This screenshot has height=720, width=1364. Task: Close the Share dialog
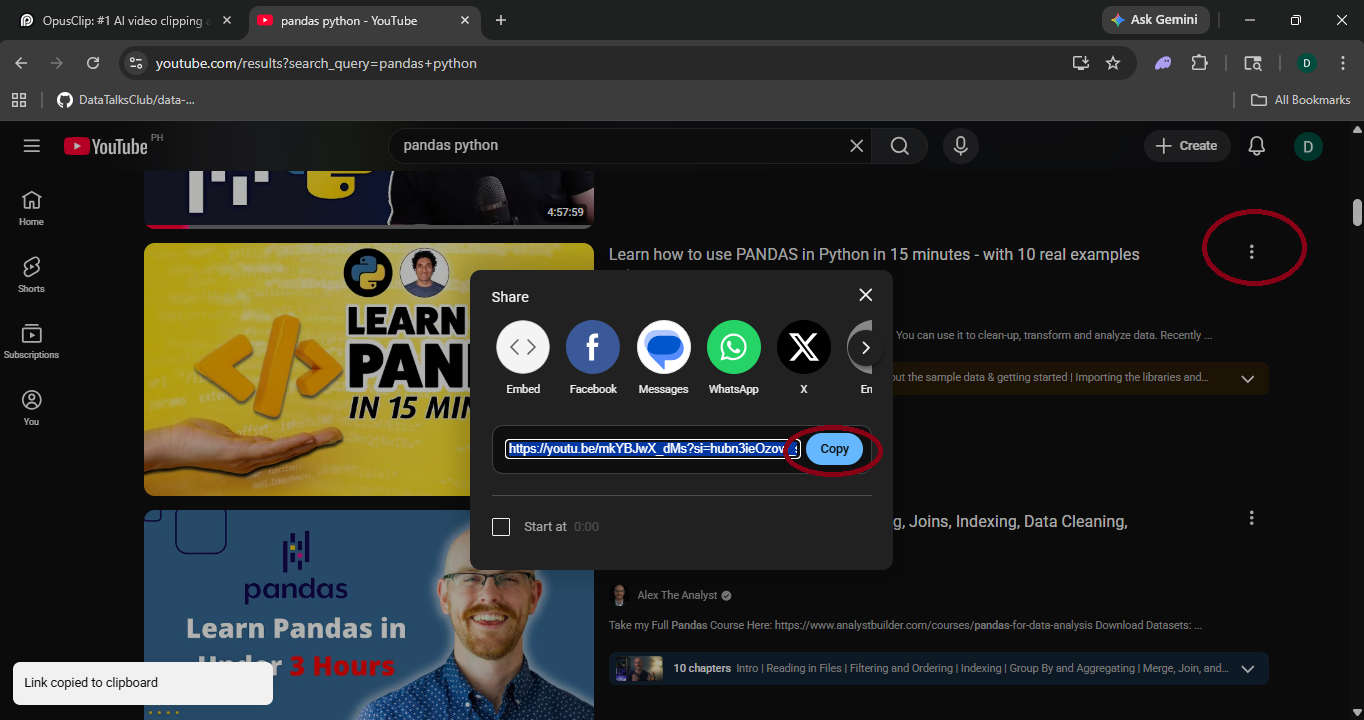tap(866, 295)
